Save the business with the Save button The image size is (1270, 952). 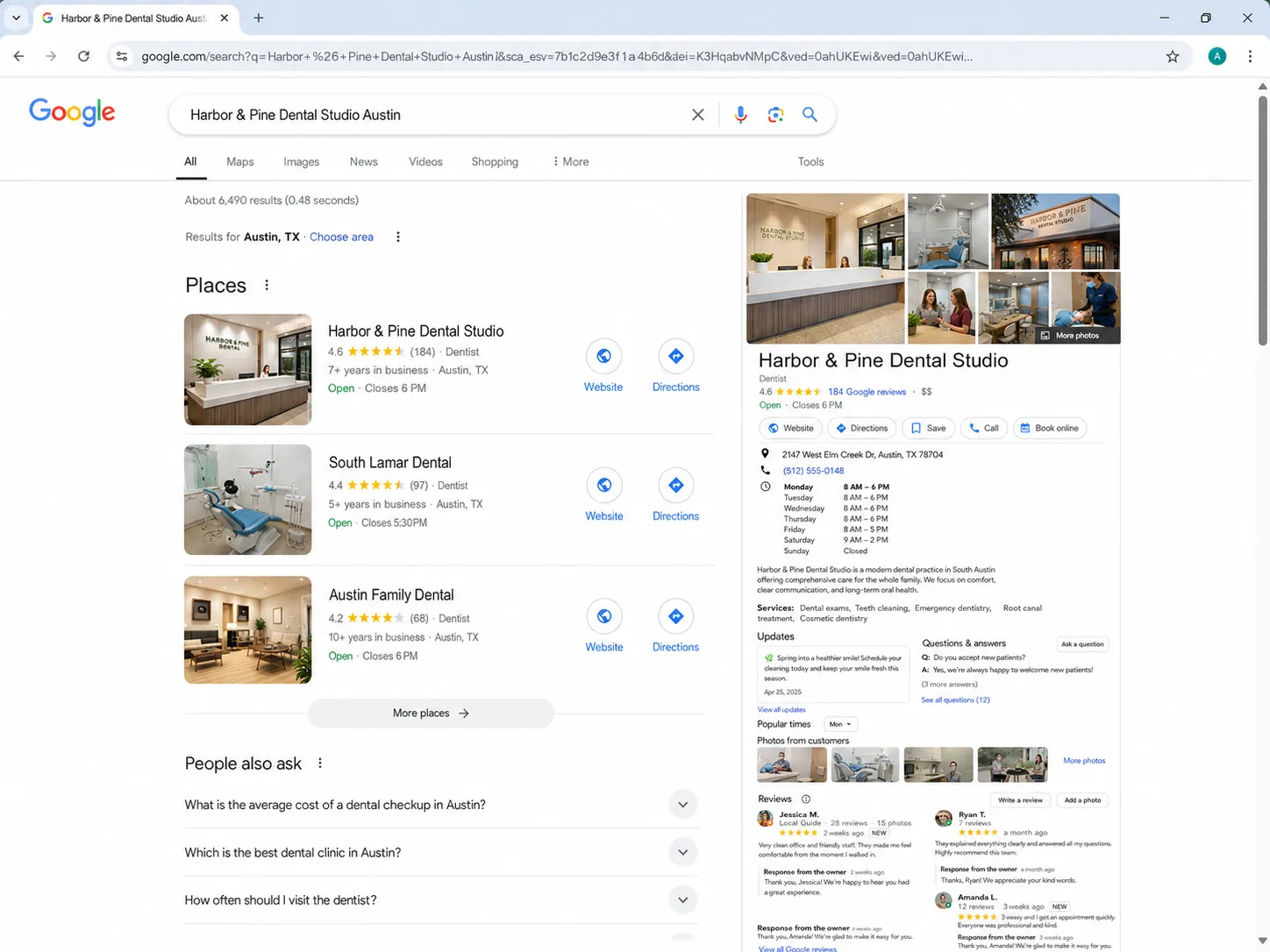point(928,428)
